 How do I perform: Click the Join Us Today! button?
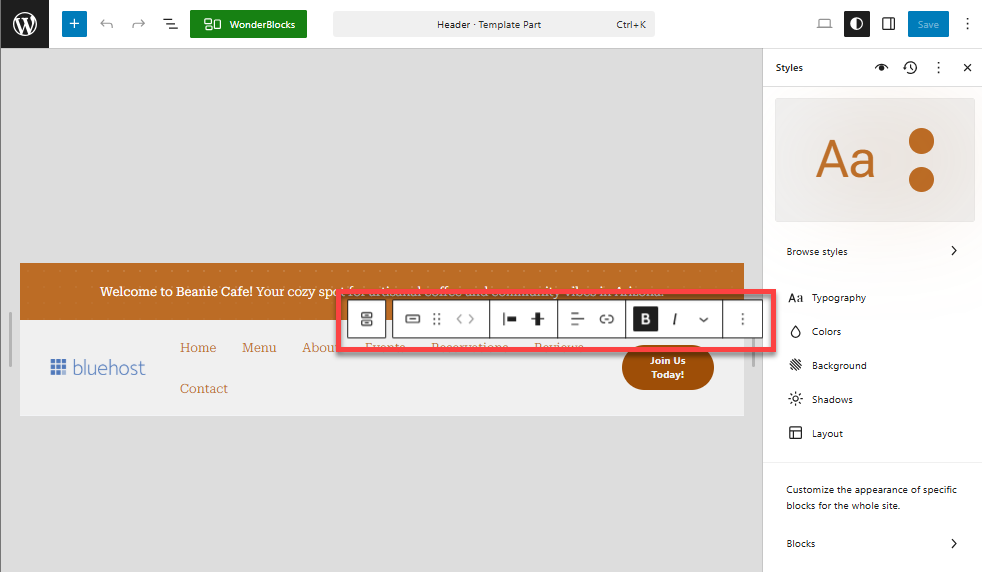pos(667,367)
